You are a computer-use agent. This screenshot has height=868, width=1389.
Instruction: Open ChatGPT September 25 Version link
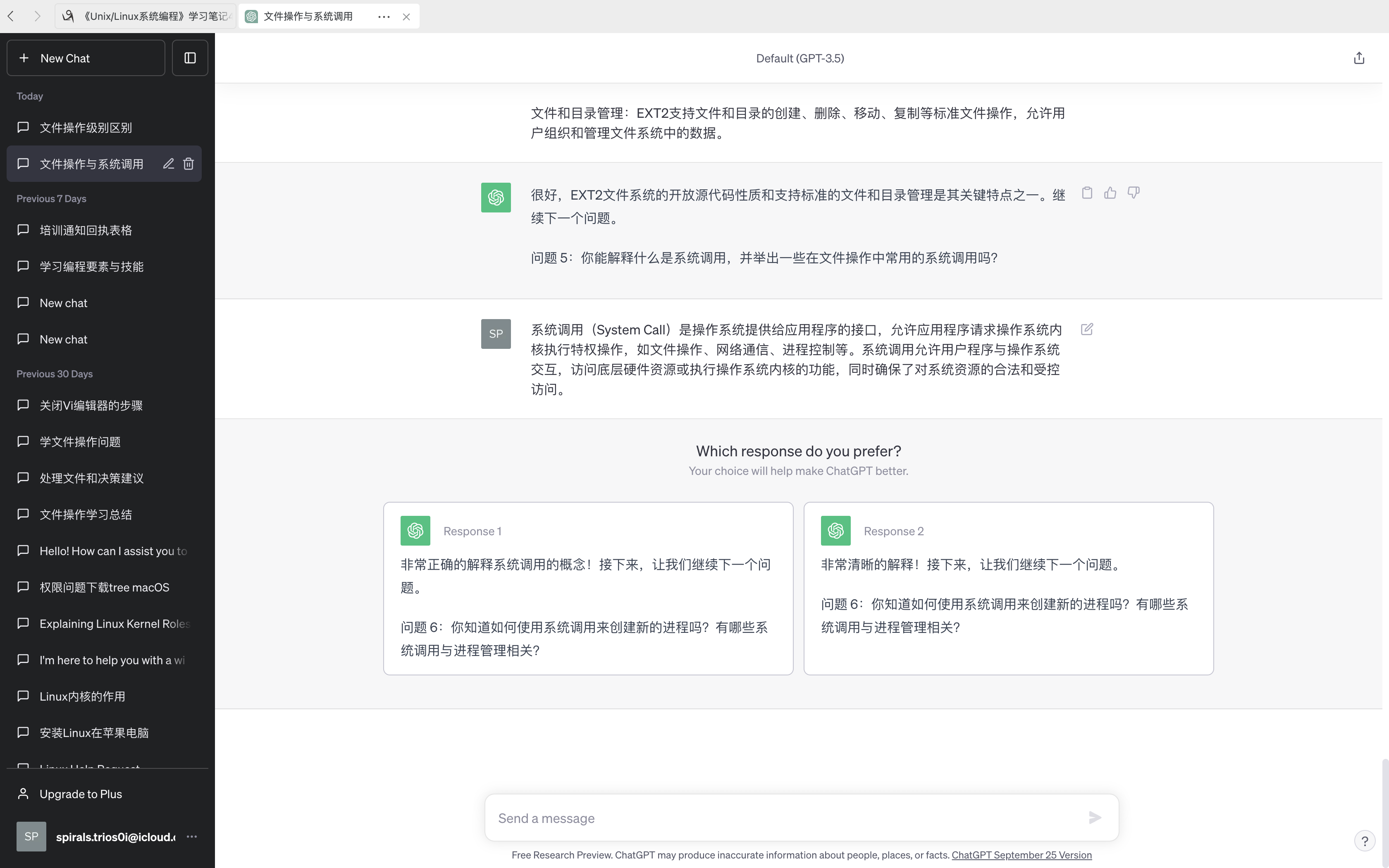[1021, 855]
